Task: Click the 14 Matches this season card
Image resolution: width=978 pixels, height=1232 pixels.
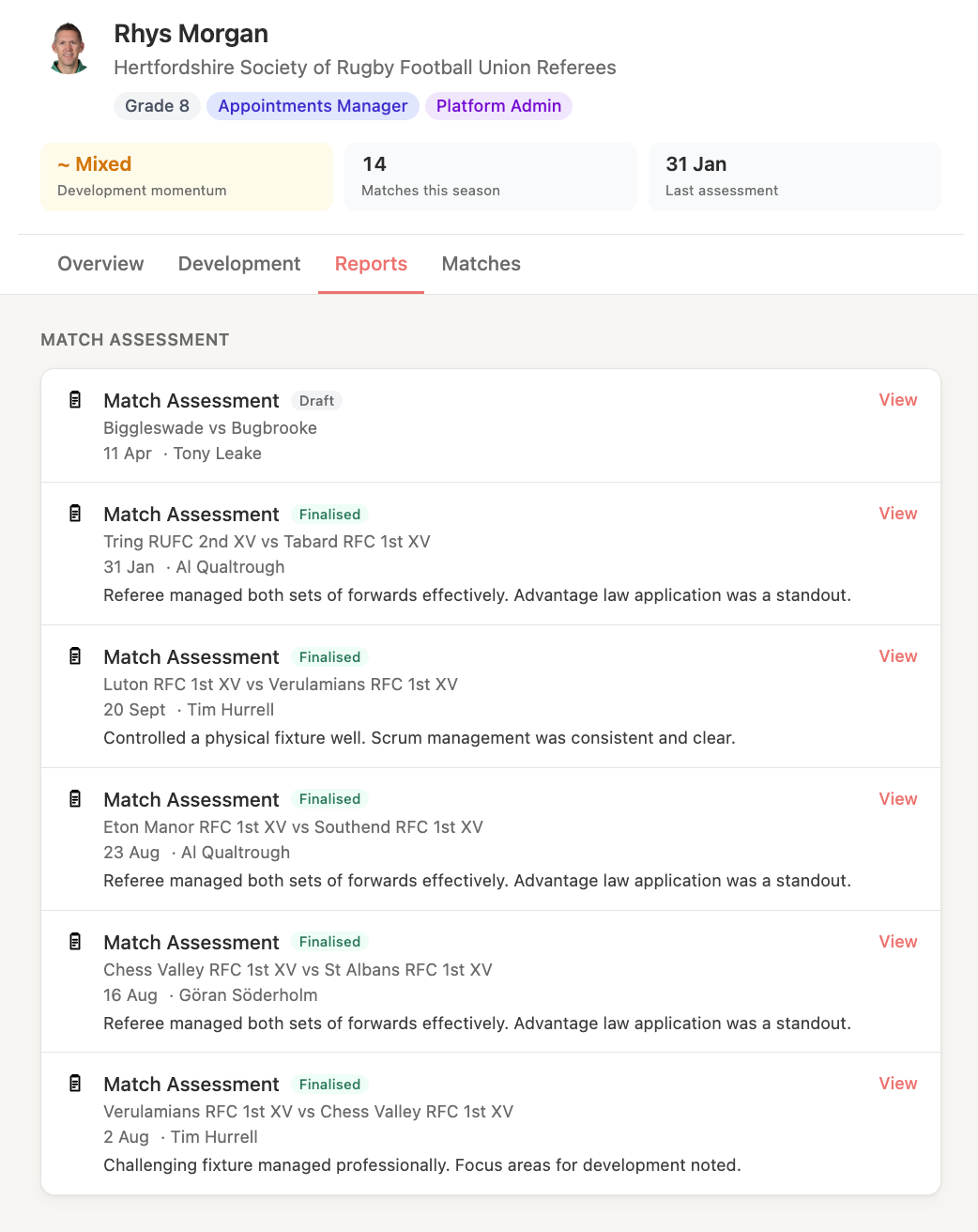Action: point(491,177)
